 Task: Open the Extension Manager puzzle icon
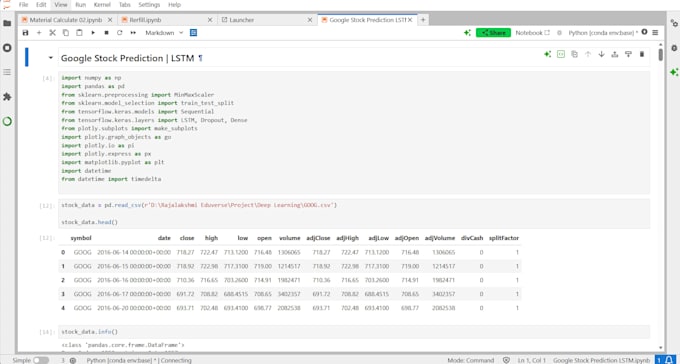[7, 97]
